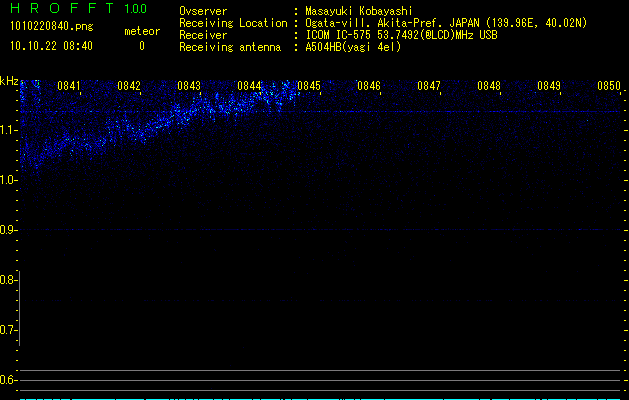Viewport: 629px width, 400px height.
Task: Click the Receiving Location label
Action: click(x=233, y=23)
